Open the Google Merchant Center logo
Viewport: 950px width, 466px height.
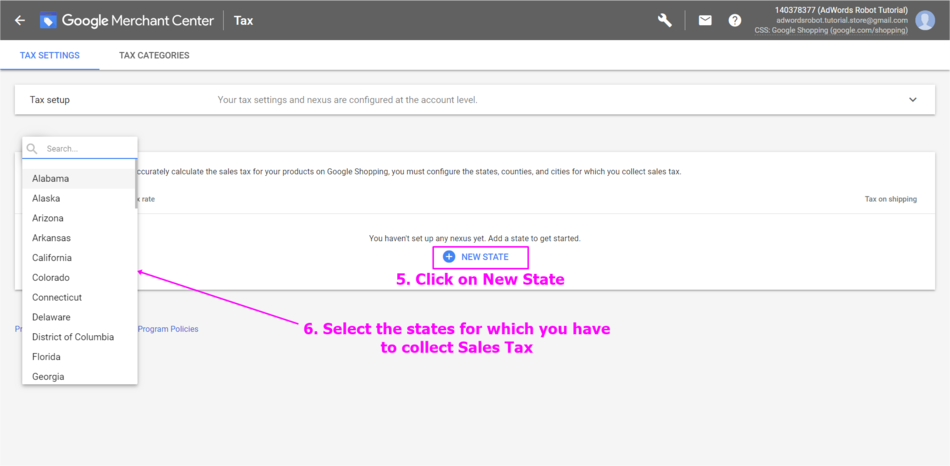pos(127,21)
